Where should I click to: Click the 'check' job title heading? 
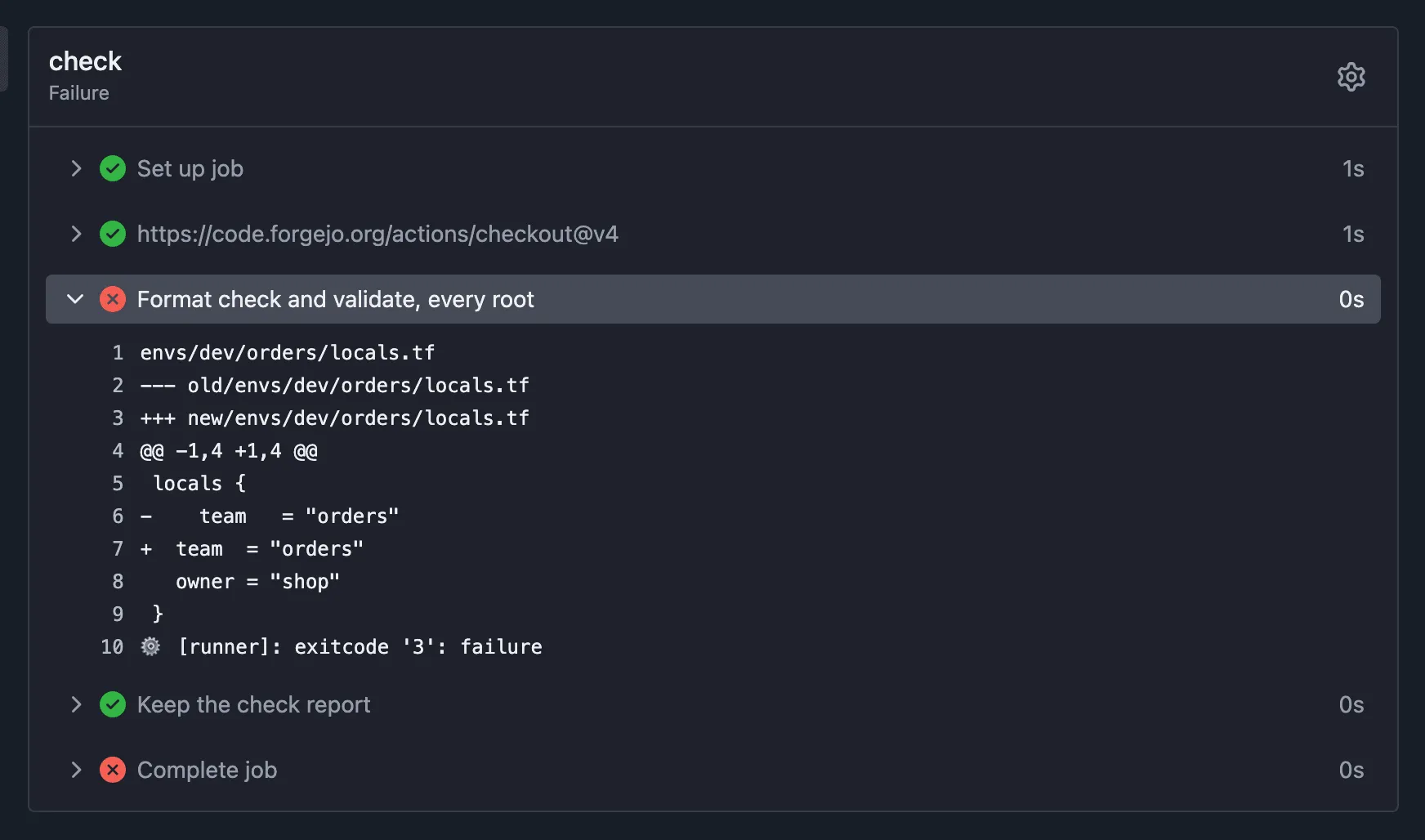[85, 61]
